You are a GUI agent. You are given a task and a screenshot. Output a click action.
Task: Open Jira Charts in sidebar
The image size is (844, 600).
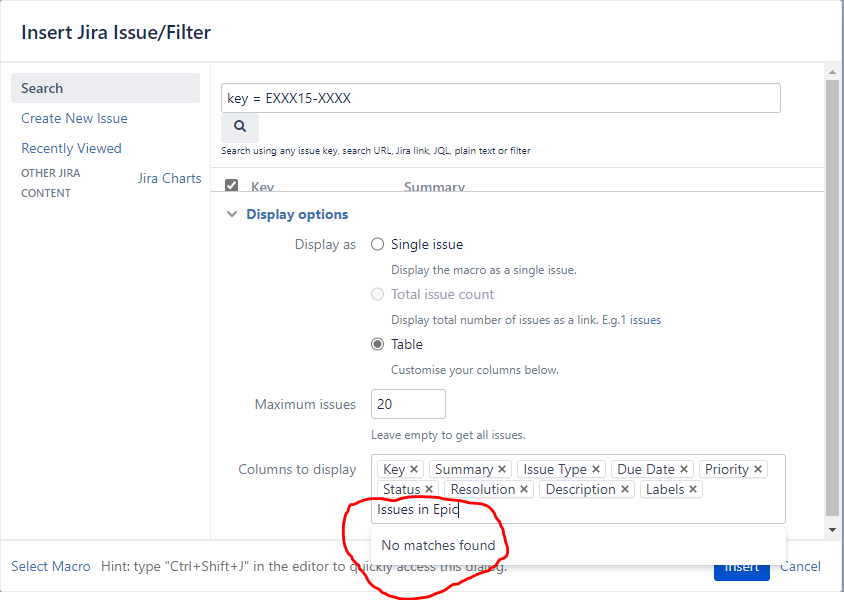click(x=170, y=178)
